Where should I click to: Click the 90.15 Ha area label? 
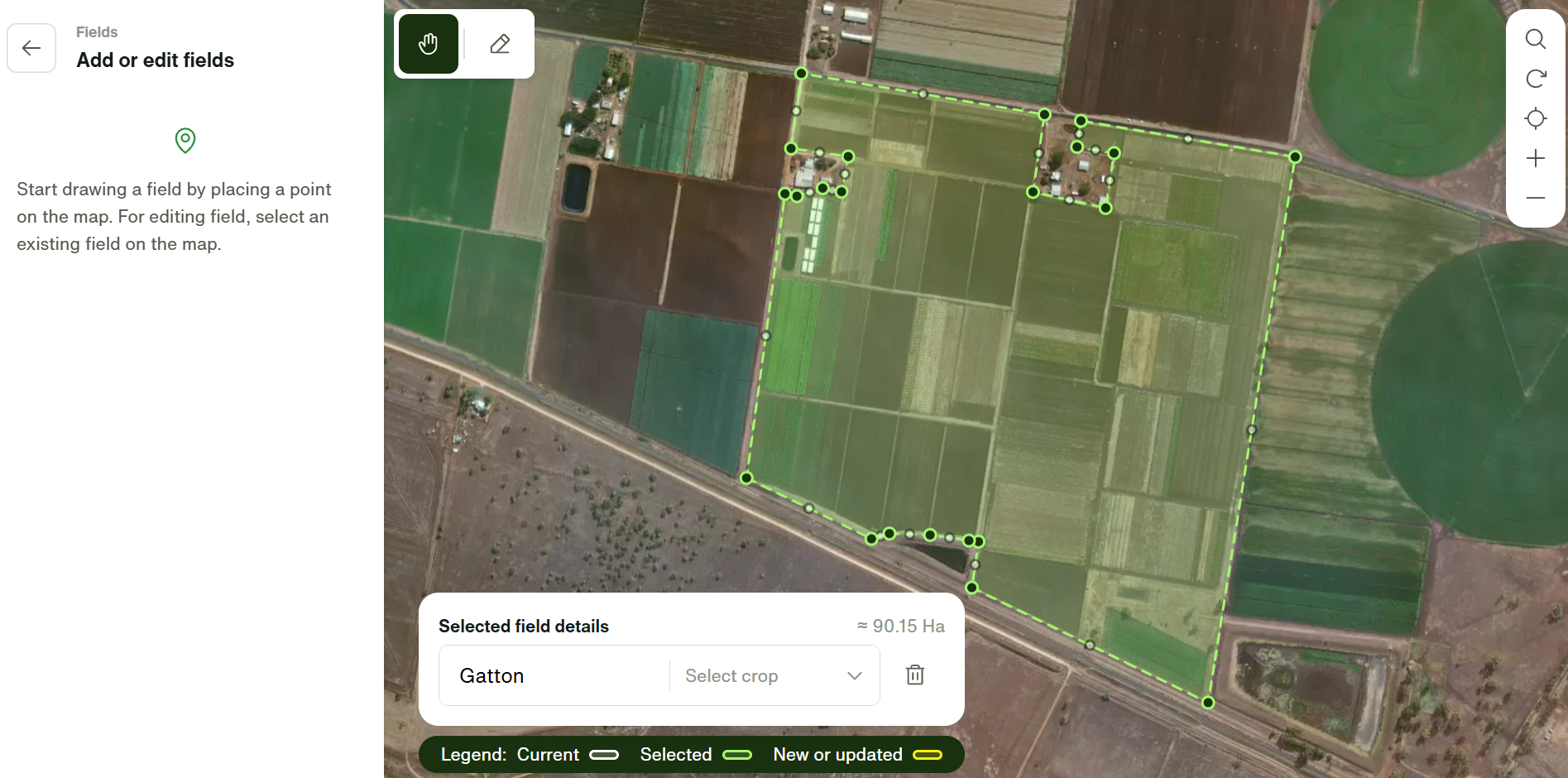click(x=900, y=627)
